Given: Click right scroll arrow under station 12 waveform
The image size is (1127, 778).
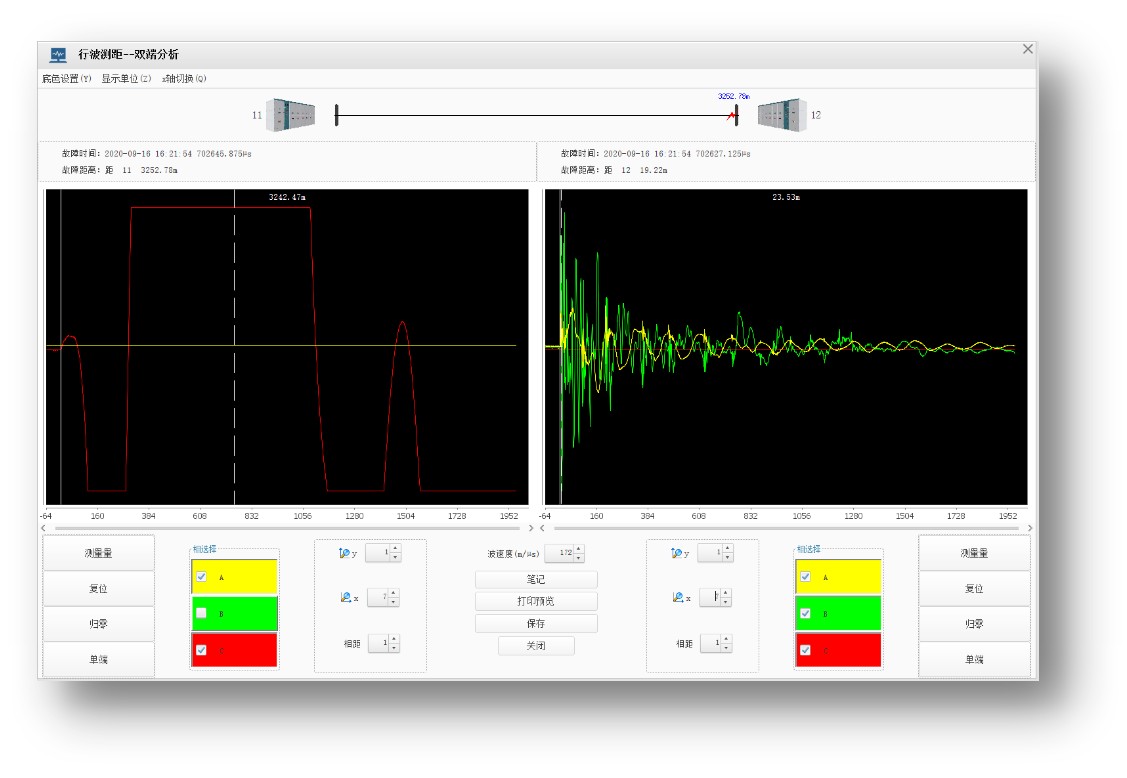Looking at the screenshot, I should click(x=1030, y=528).
